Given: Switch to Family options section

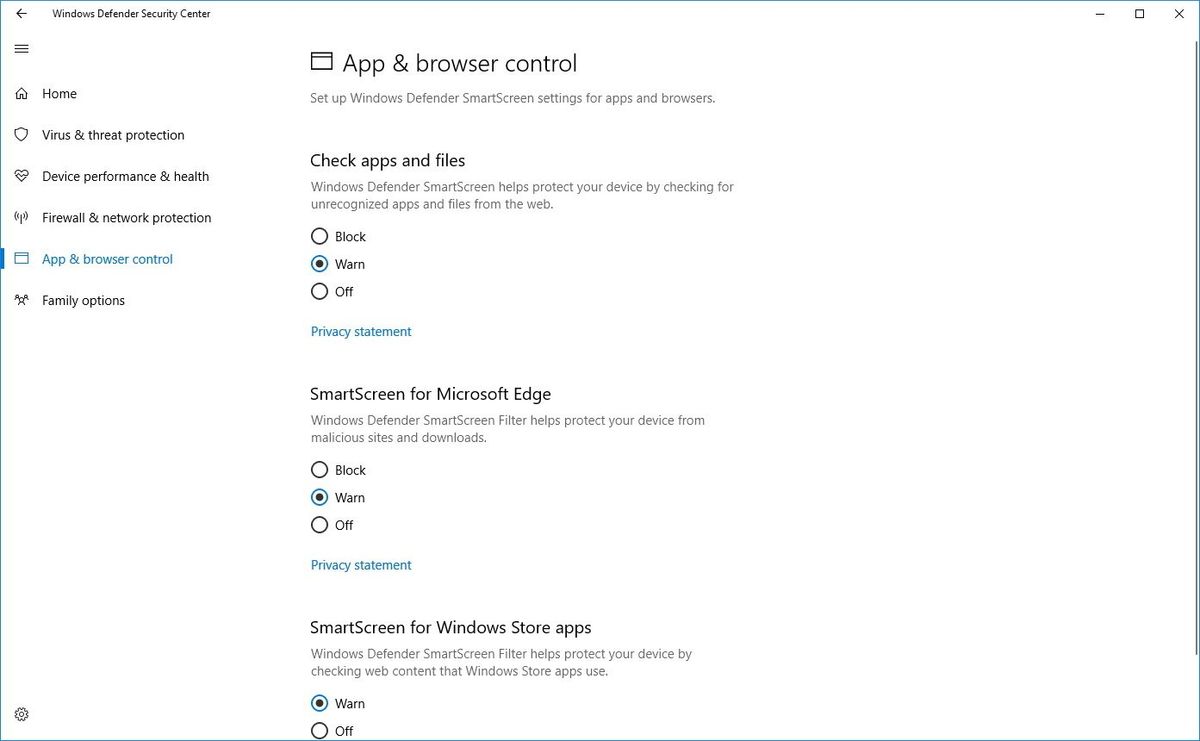Looking at the screenshot, I should click(x=83, y=300).
